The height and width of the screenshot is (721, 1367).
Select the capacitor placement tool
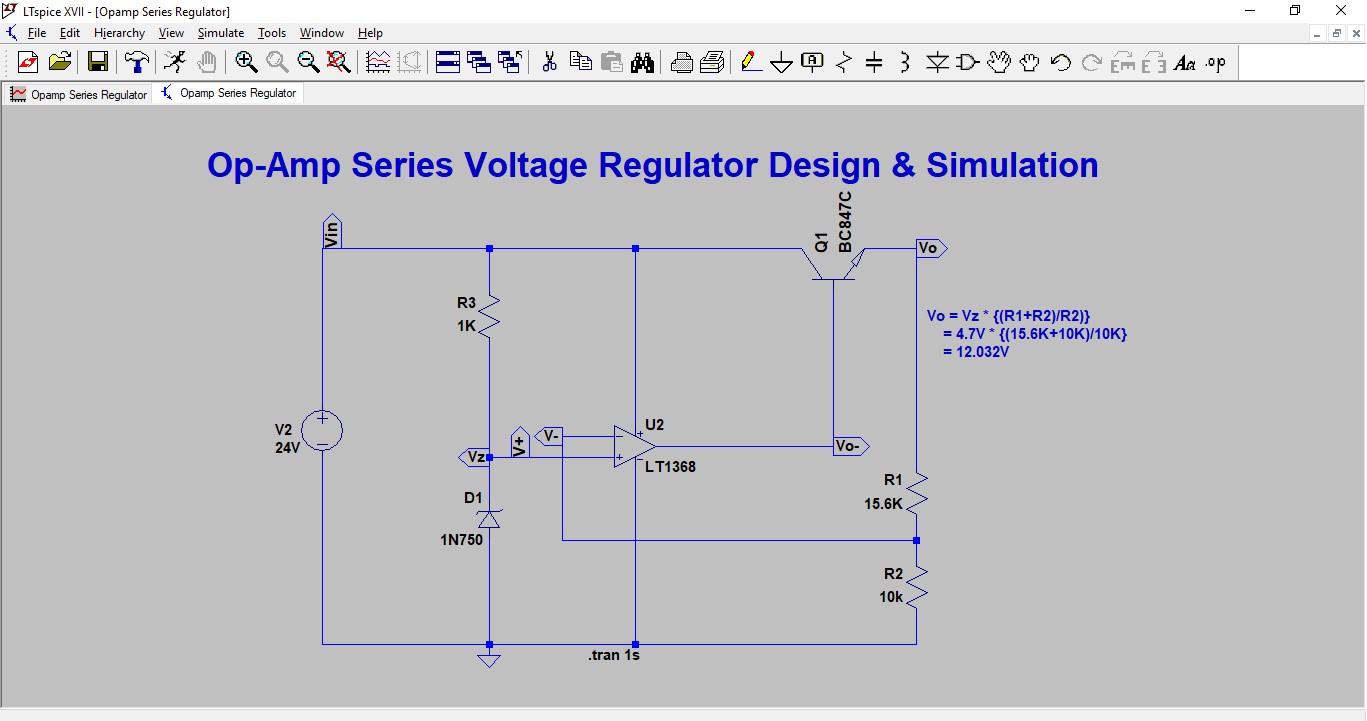[874, 62]
